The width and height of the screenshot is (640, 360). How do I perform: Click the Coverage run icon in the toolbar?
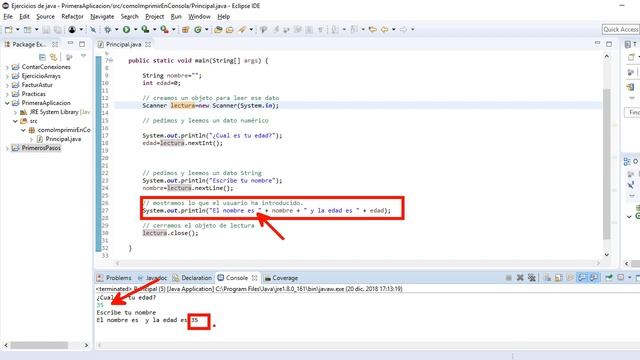tap(145, 29)
